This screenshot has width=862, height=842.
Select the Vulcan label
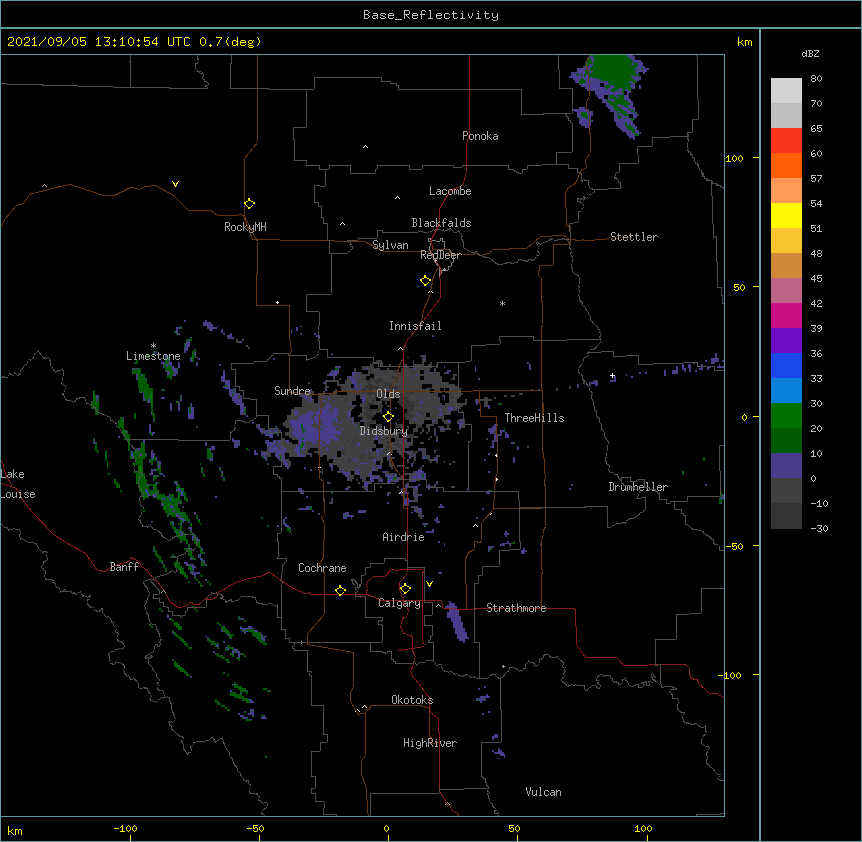(x=543, y=792)
